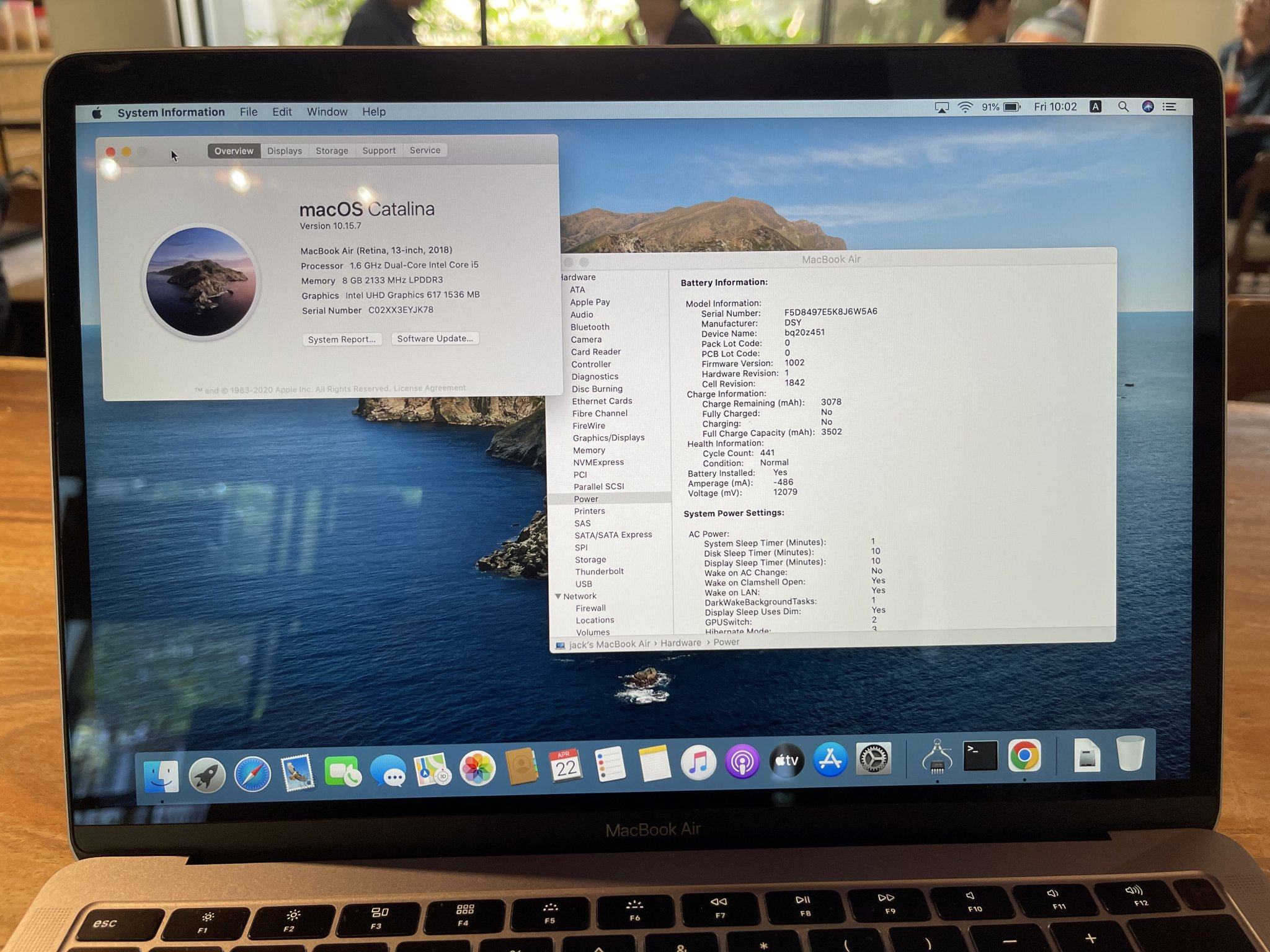Open Launchpad from the Dock
Image resolution: width=1270 pixels, height=952 pixels.
click(207, 775)
